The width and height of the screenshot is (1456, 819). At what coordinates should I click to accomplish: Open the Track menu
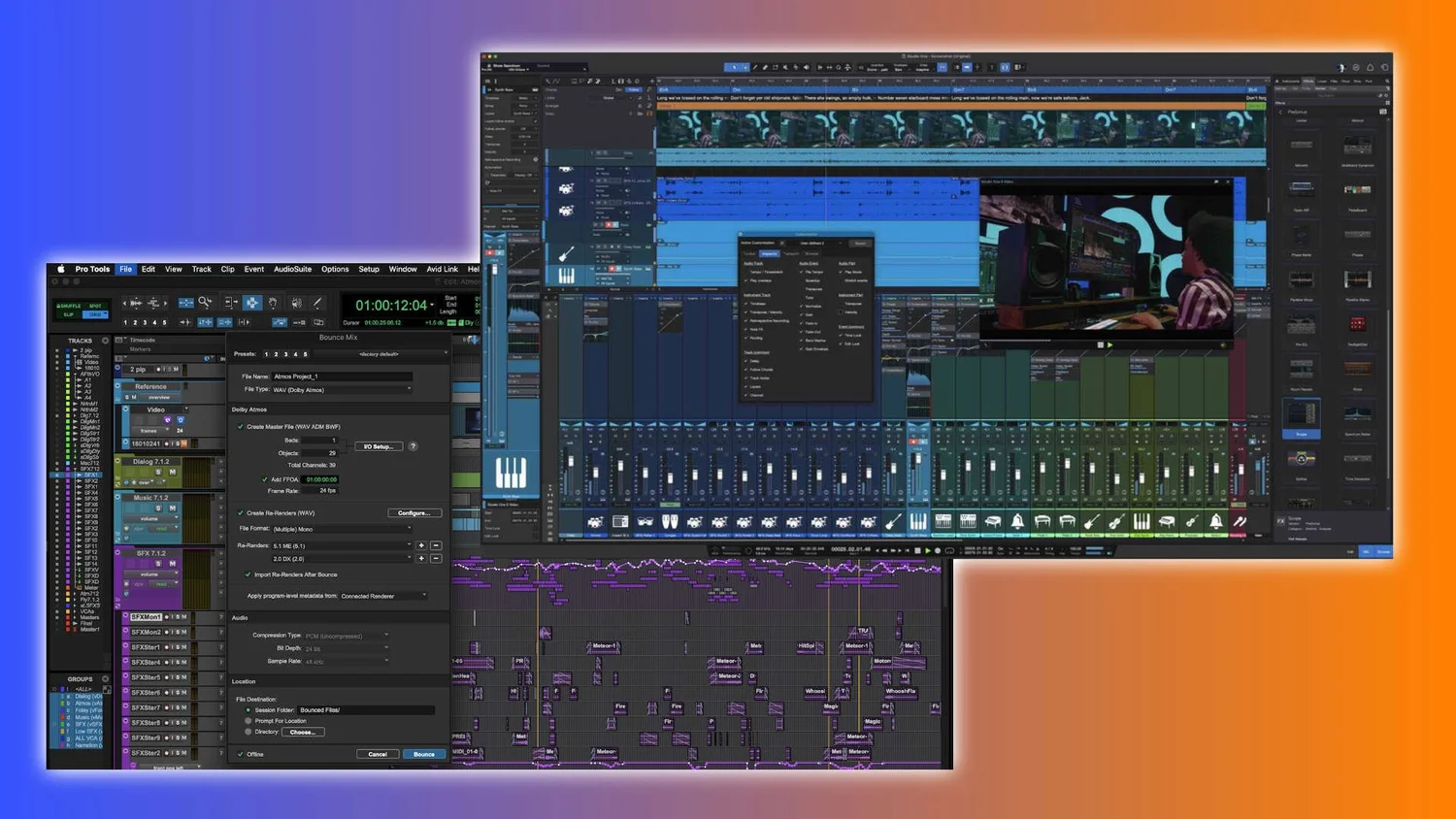click(x=201, y=269)
